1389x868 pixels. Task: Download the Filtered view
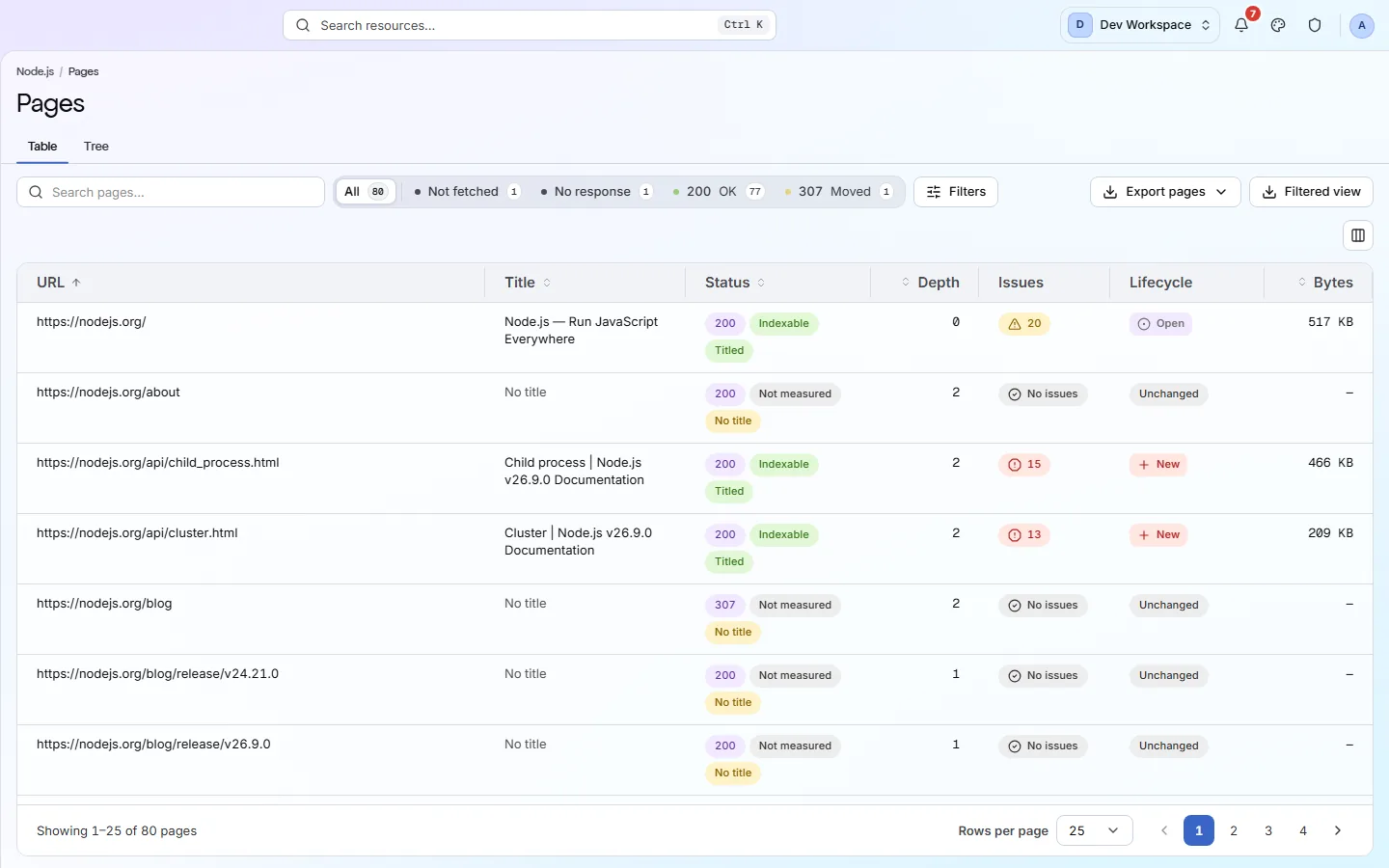click(x=1311, y=192)
